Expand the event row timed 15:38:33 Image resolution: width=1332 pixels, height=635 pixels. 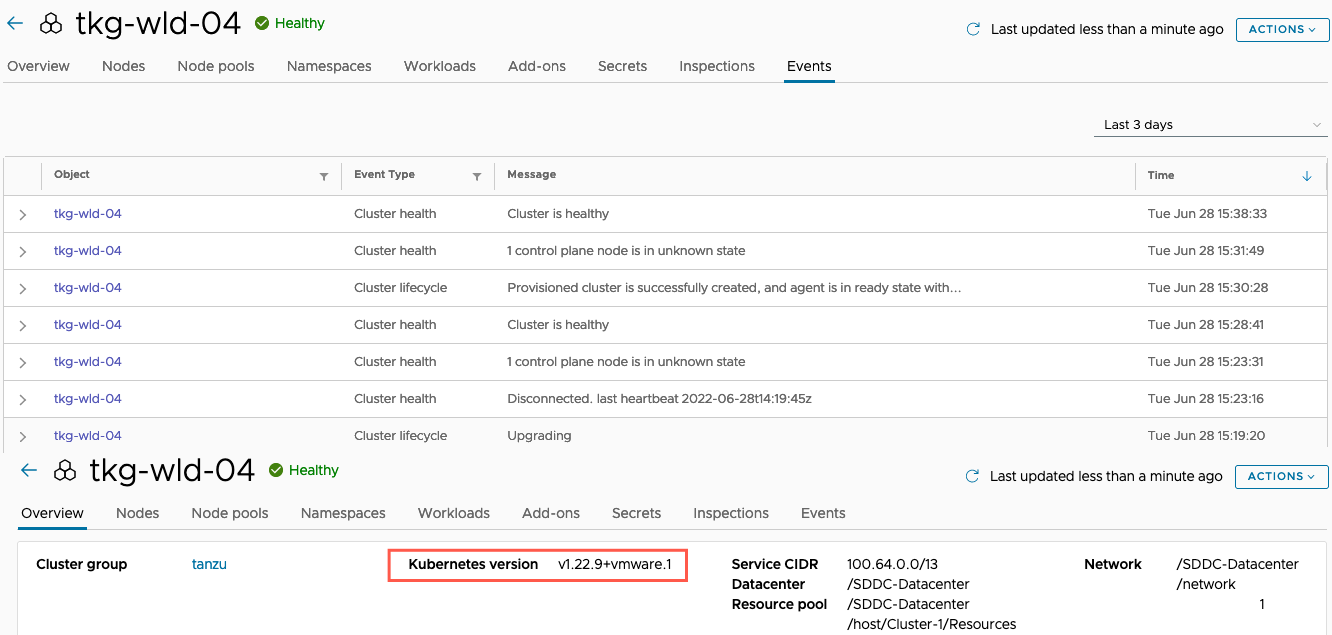tap(23, 214)
